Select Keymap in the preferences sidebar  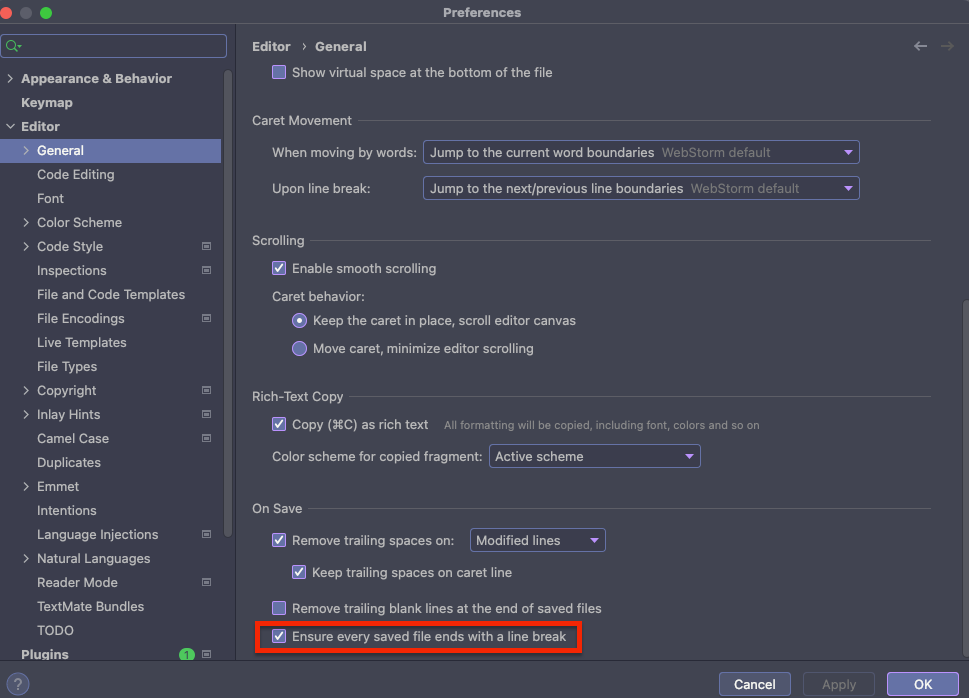click(48, 102)
